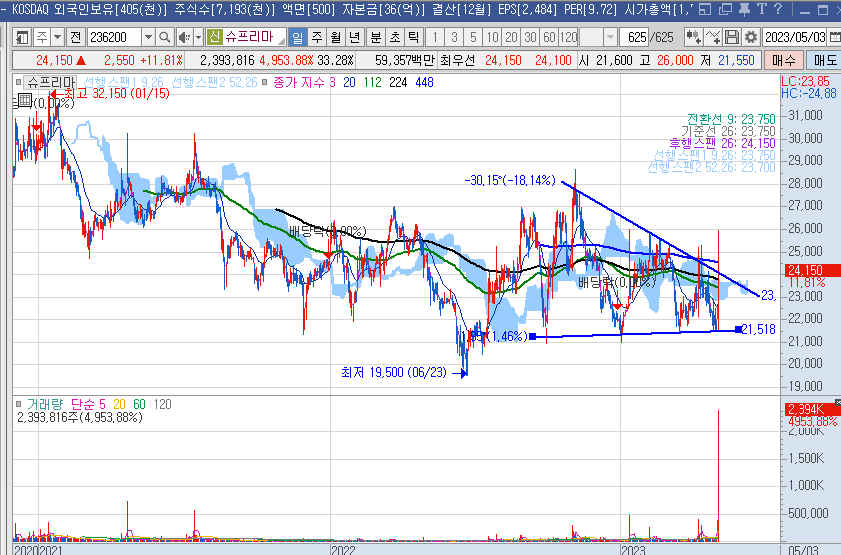This screenshot has width=841, height=555.
Task: Select the 5 interval button
Action: [x=473, y=38]
